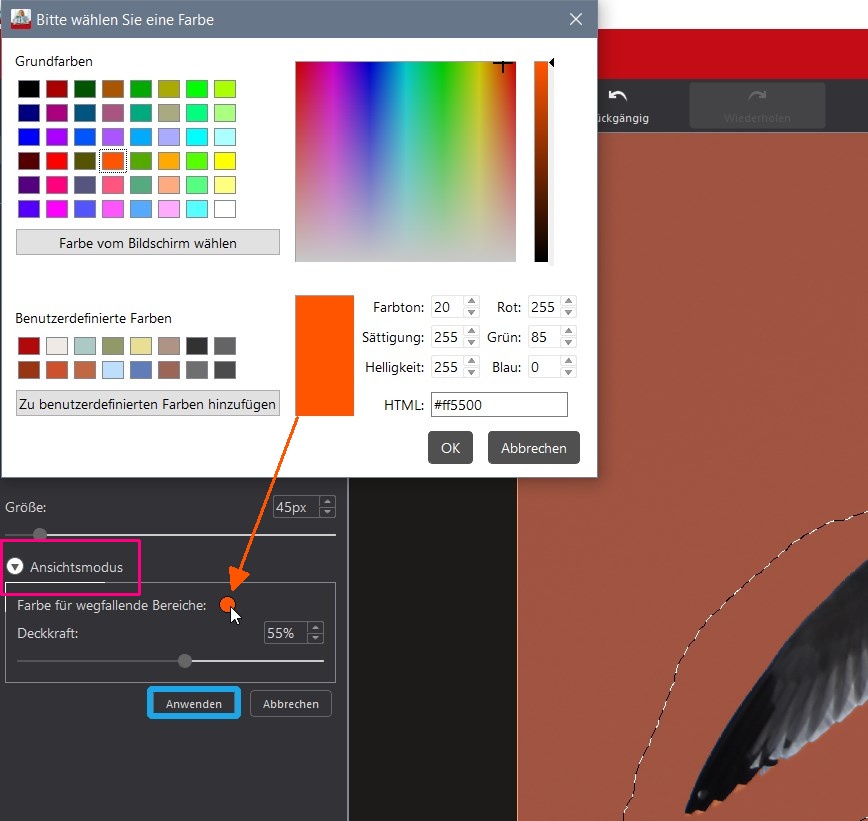Screen dimensions: 868x821
Task: Increase the Farbton value with up arrow
Action: 472,301
